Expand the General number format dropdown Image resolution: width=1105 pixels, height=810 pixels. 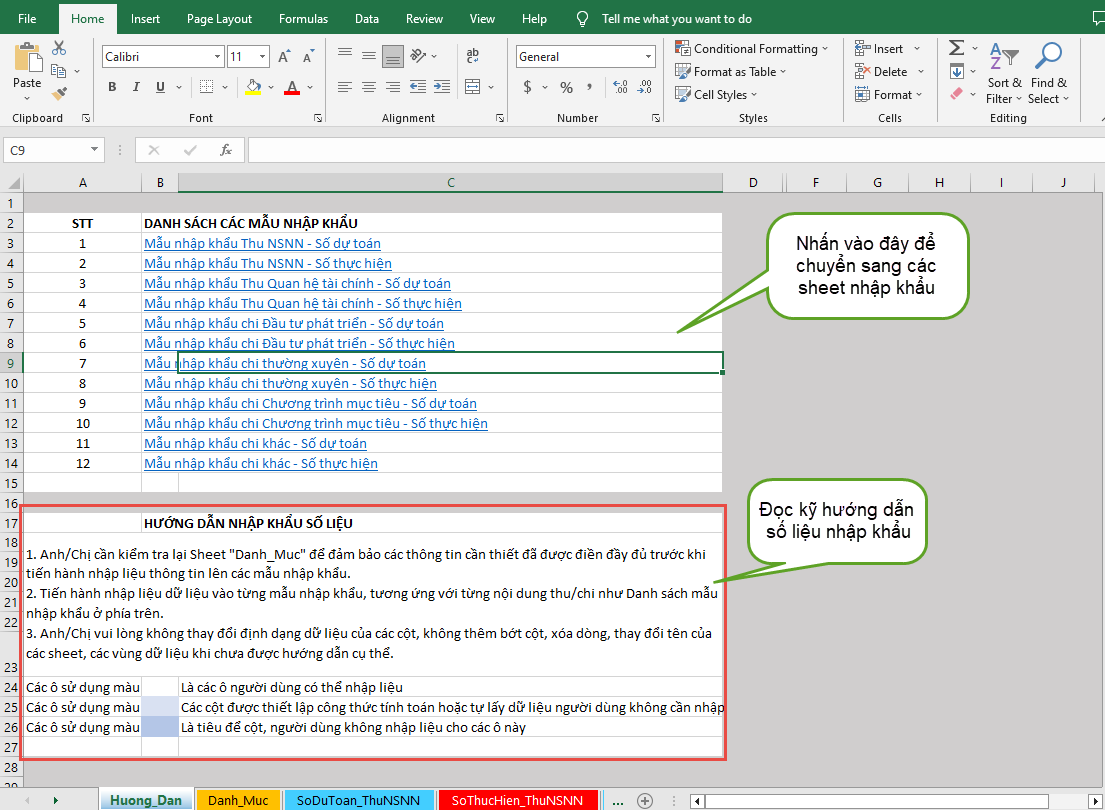648,57
